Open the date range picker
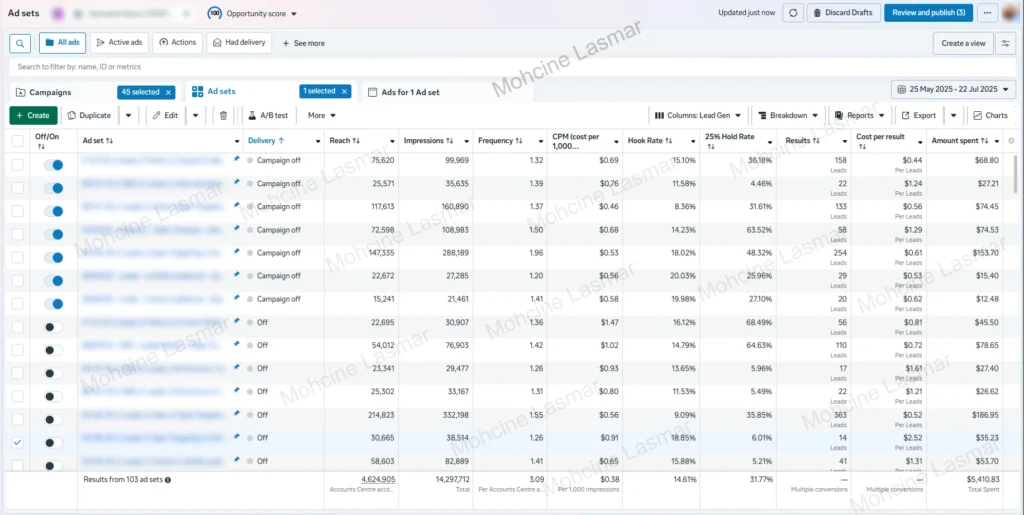This screenshot has height=515, width=1024. point(952,90)
